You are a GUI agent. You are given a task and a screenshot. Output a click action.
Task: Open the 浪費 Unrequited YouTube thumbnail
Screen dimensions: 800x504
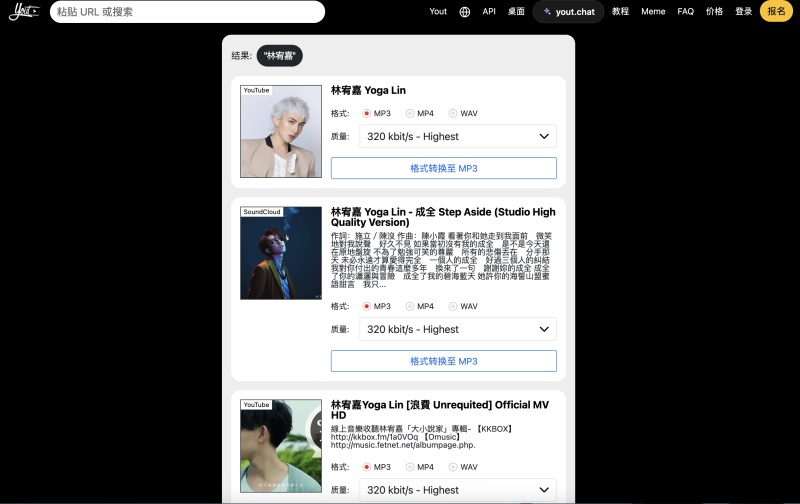point(281,446)
